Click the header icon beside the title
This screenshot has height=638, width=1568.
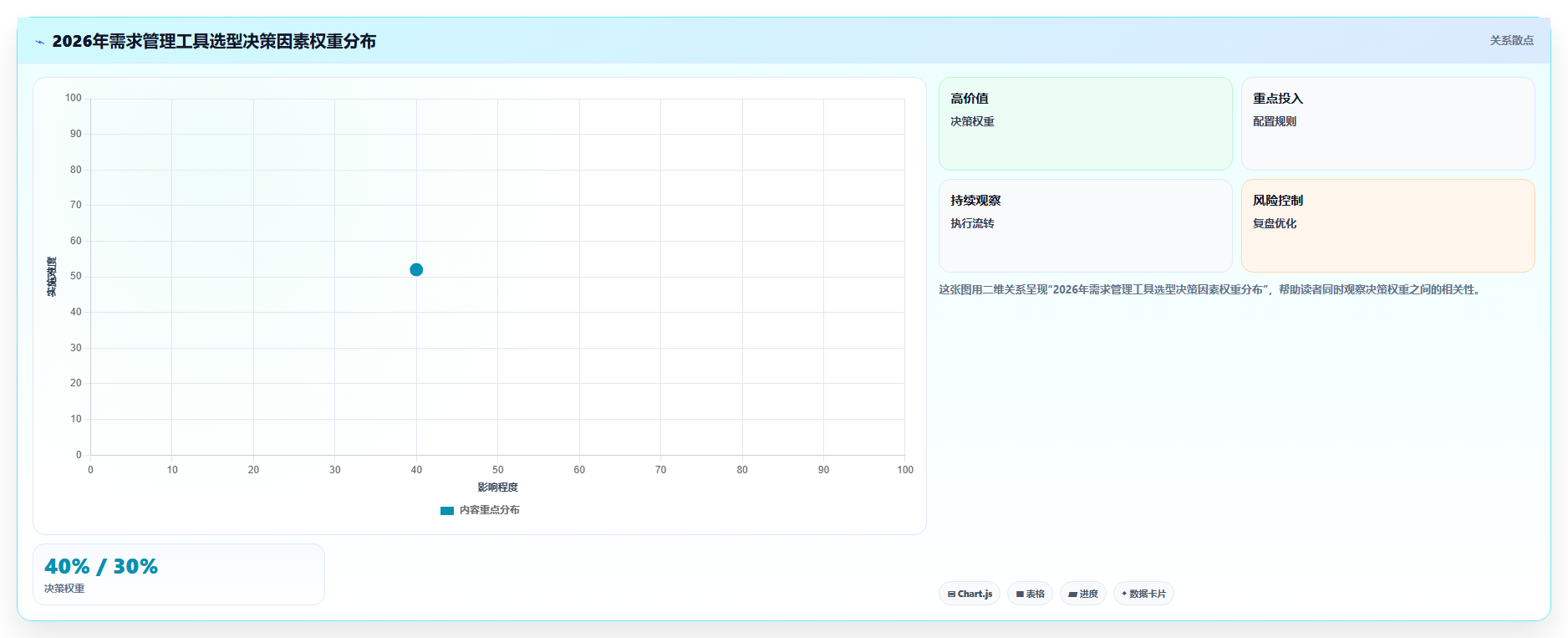39,42
